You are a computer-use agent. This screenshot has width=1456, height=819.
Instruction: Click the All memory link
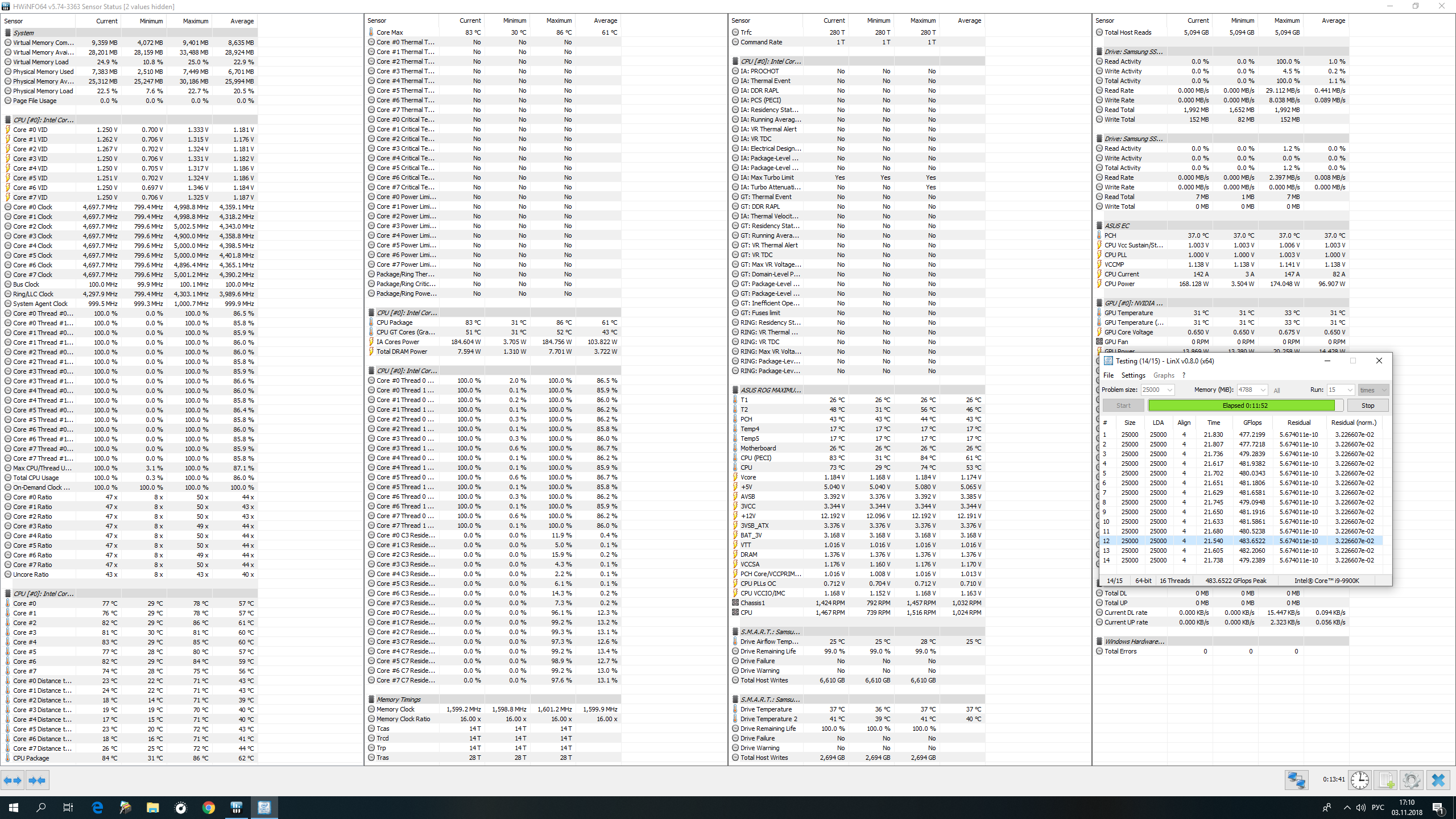1277,391
